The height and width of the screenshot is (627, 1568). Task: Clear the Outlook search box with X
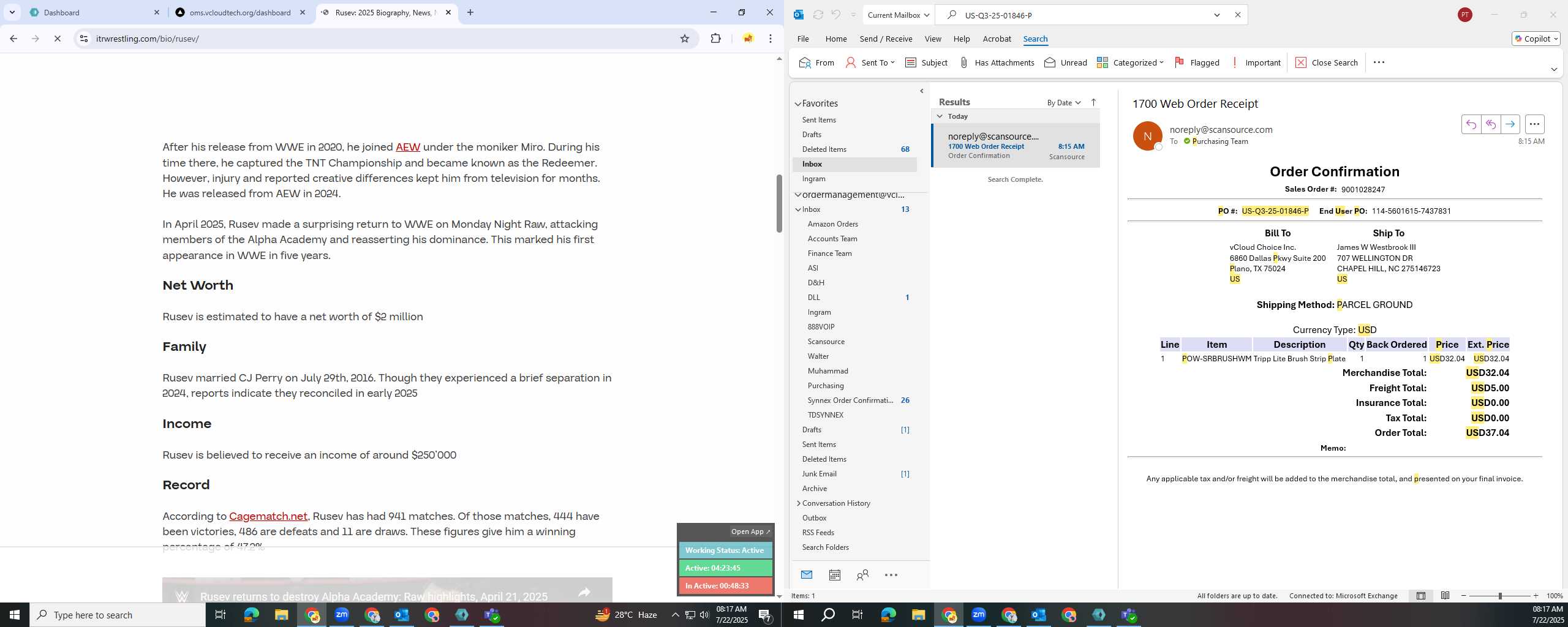pos(1237,15)
